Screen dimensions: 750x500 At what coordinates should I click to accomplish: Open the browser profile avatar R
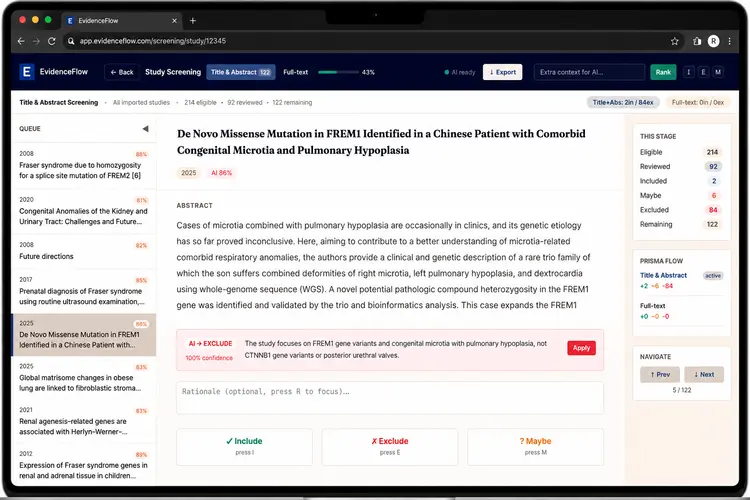[x=714, y=41]
